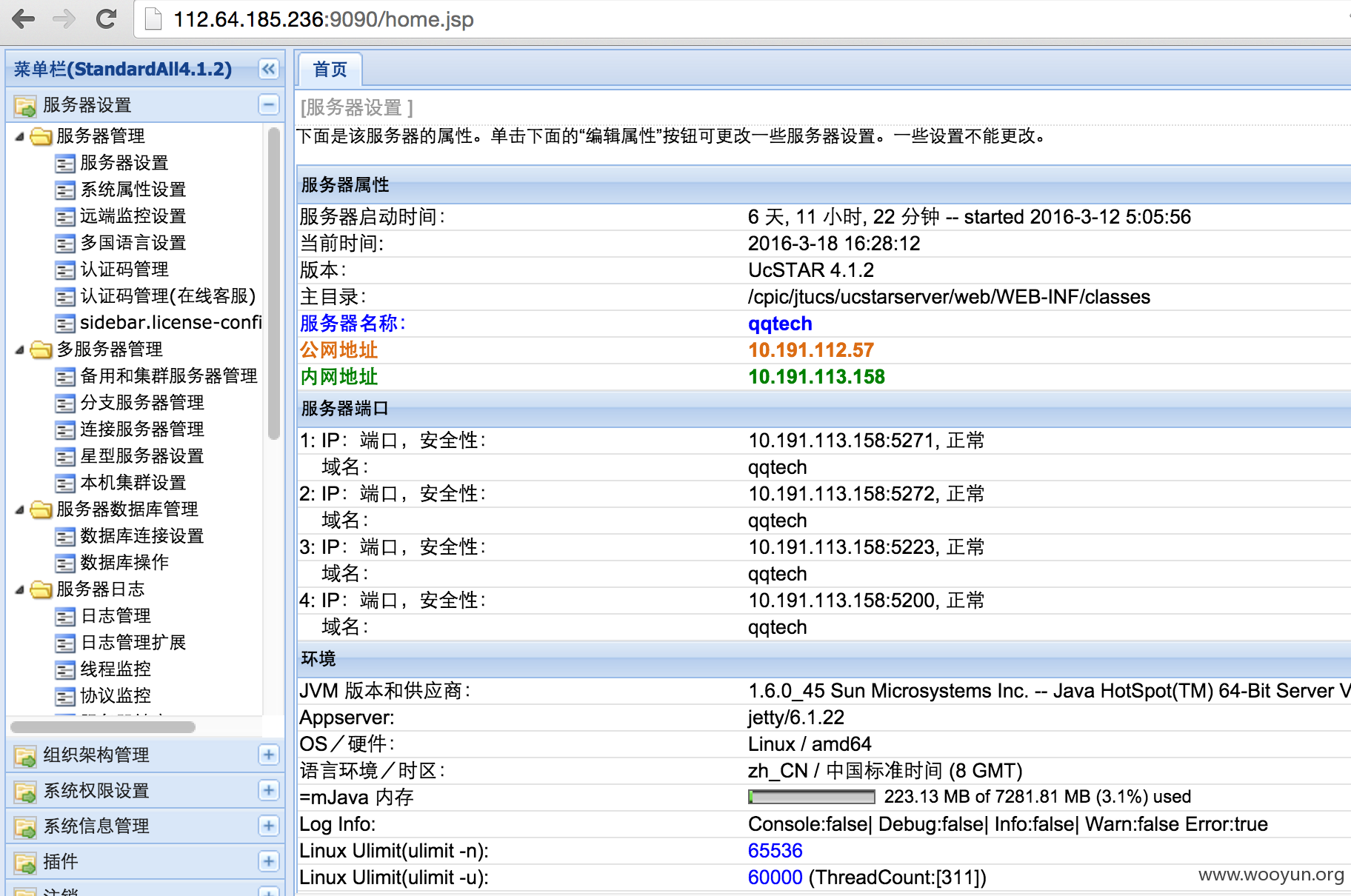The height and width of the screenshot is (896, 1351).
Task: Switch to the 首页 tab
Action: pos(330,70)
